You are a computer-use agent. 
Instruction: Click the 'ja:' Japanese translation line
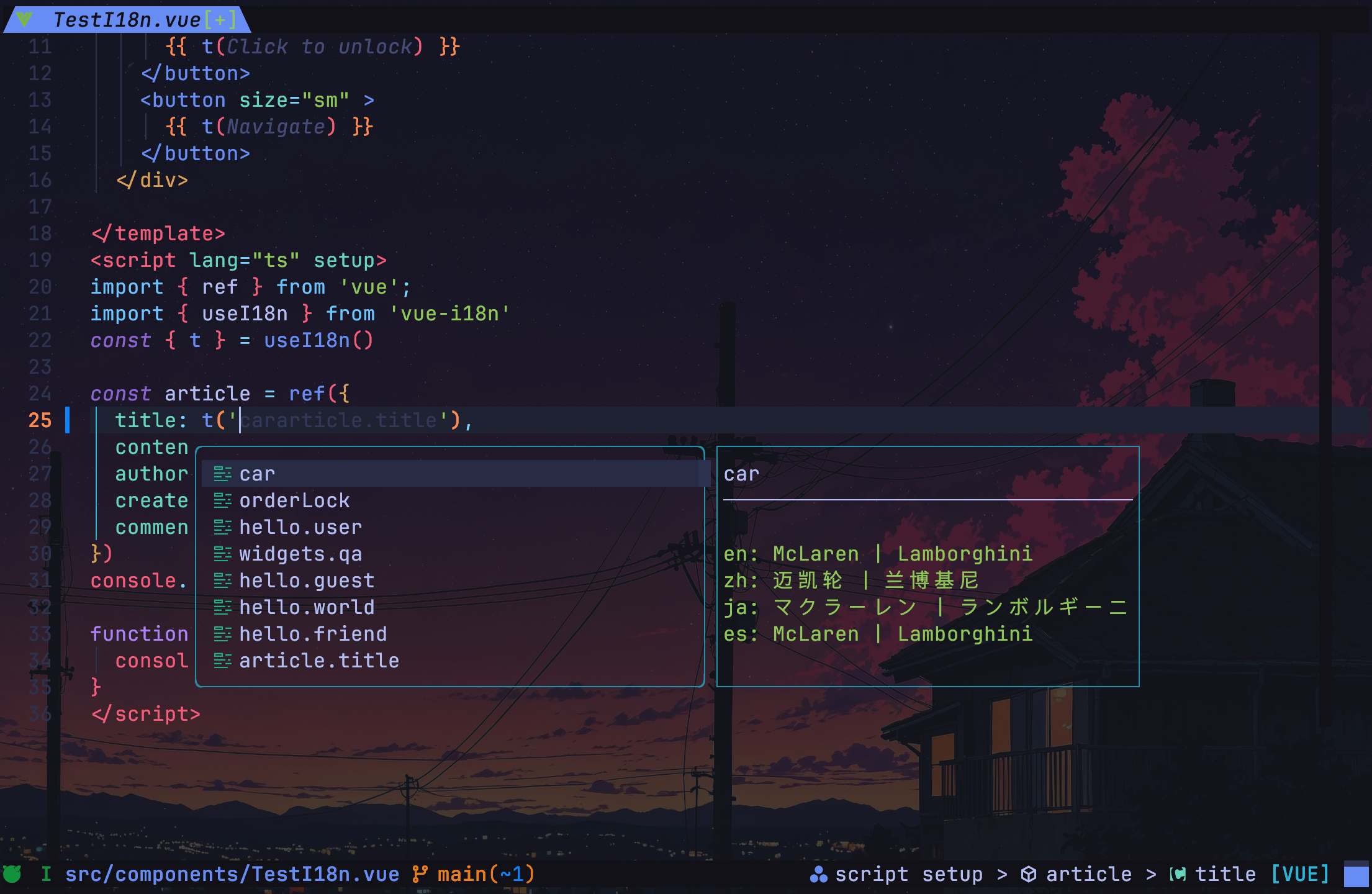(x=925, y=607)
